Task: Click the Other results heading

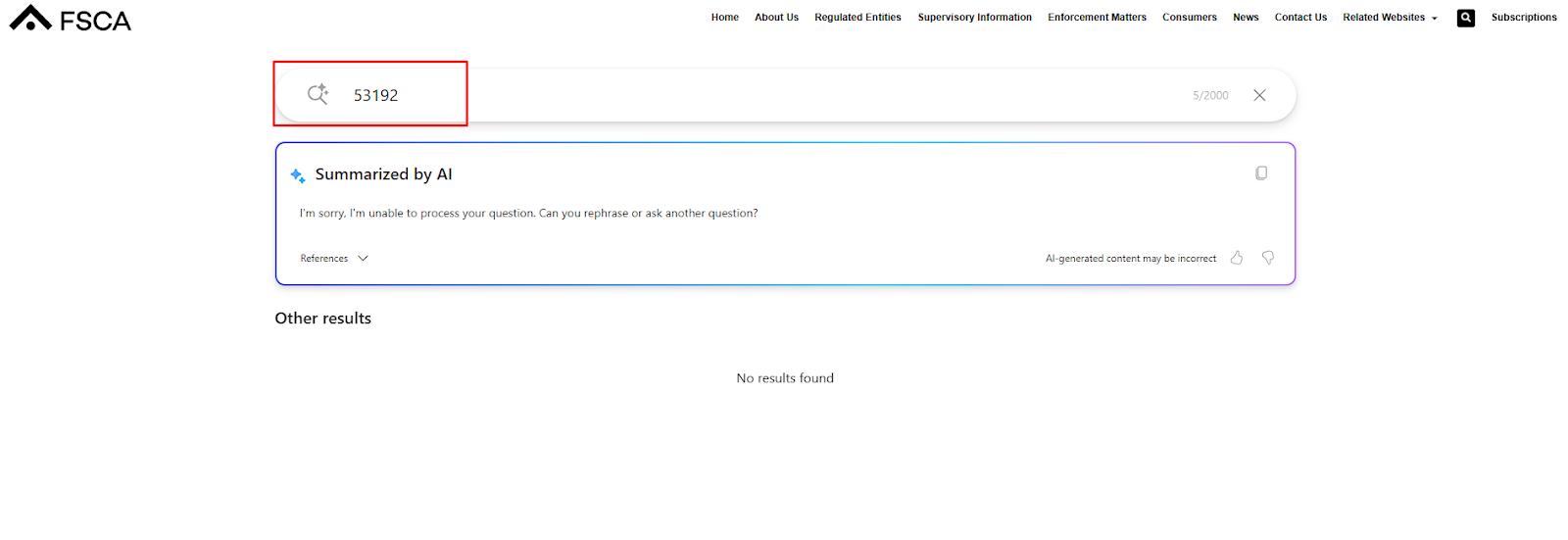Action: [x=322, y=319]
